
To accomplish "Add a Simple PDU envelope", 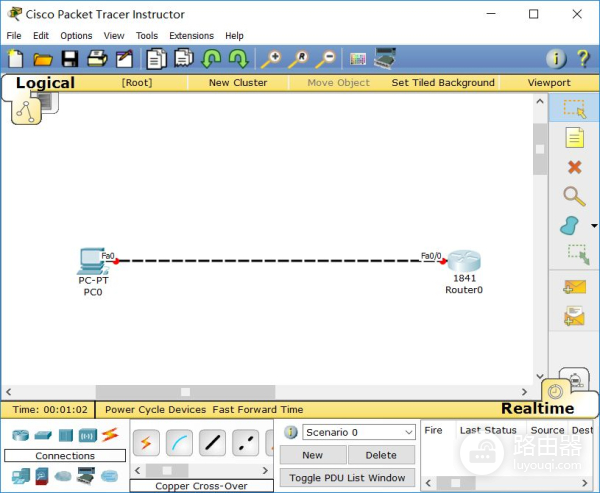I will click(574, 287).
